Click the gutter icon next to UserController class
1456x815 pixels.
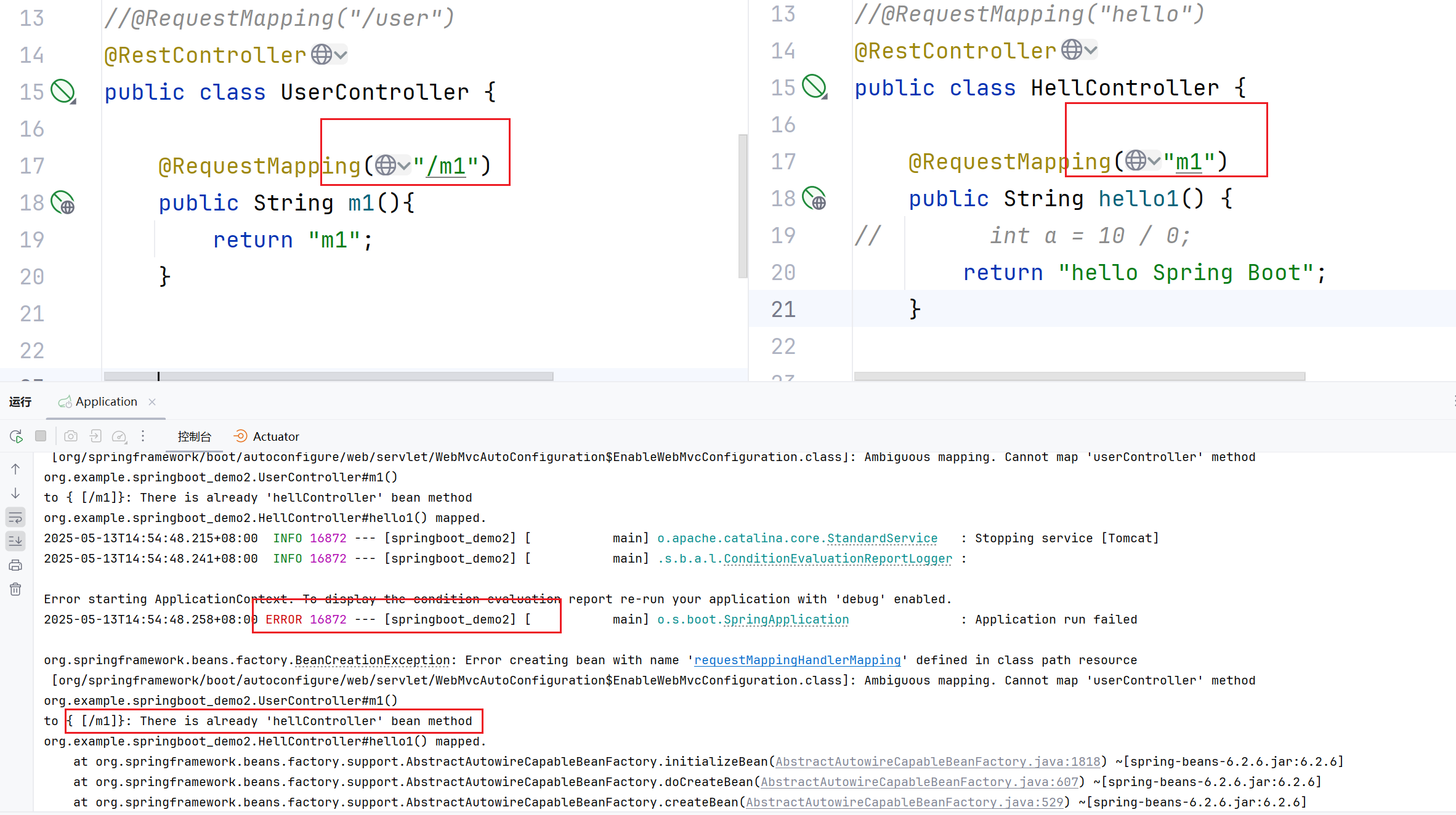tap(62, 92)
